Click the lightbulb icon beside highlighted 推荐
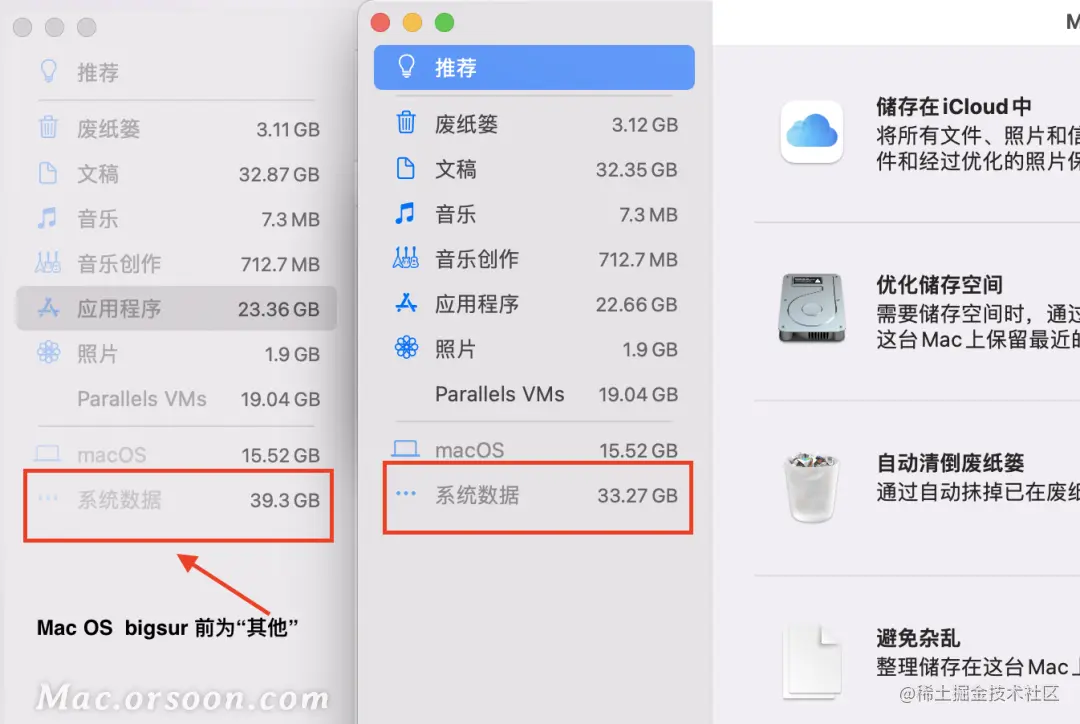This screenshot has height=724, width=1080. (x=406, y=67)
